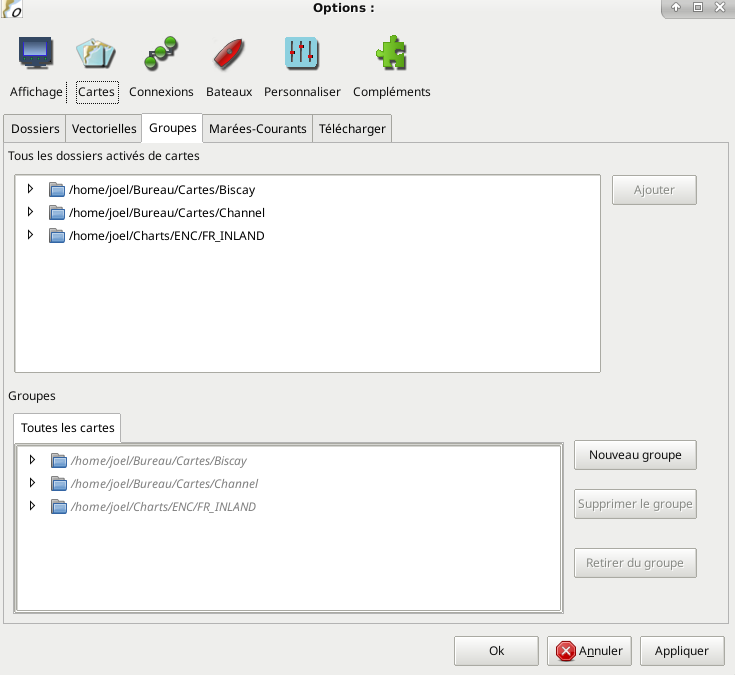Apply changes with Appliquer
Viewport: 735px width, 675px height.
click(682, 651)
